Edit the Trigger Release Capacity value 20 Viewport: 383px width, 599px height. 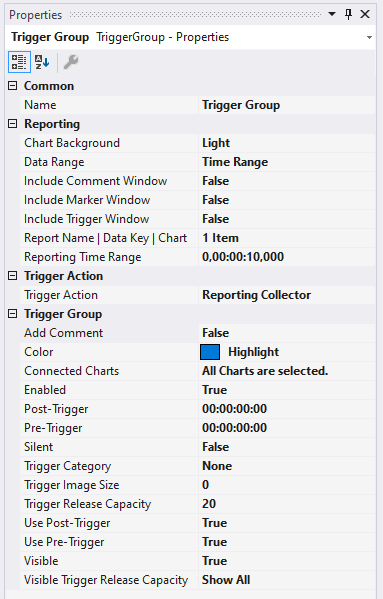[209, 504]
